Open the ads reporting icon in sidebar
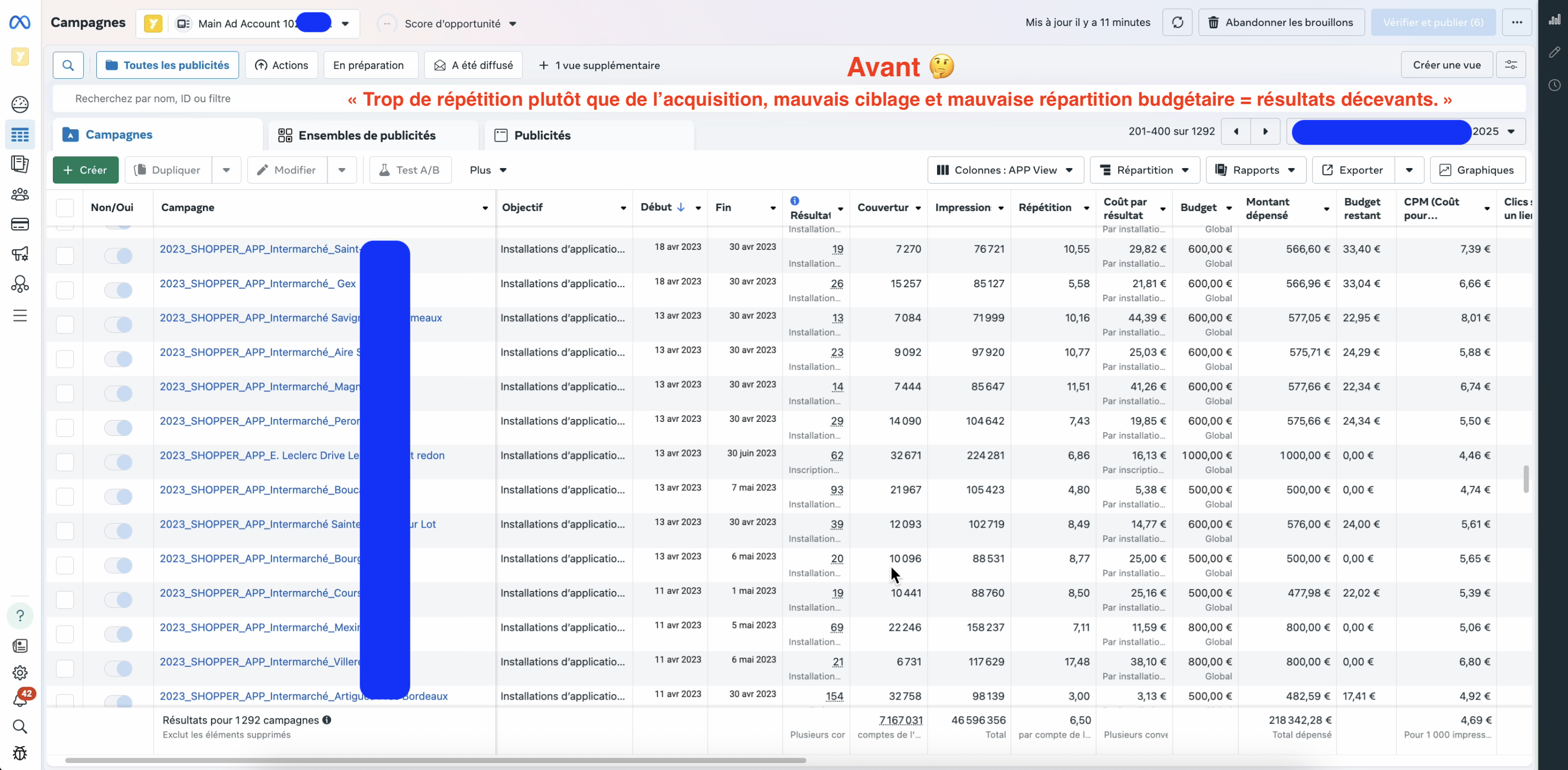 pyautogui.click(x=20, y=164)
